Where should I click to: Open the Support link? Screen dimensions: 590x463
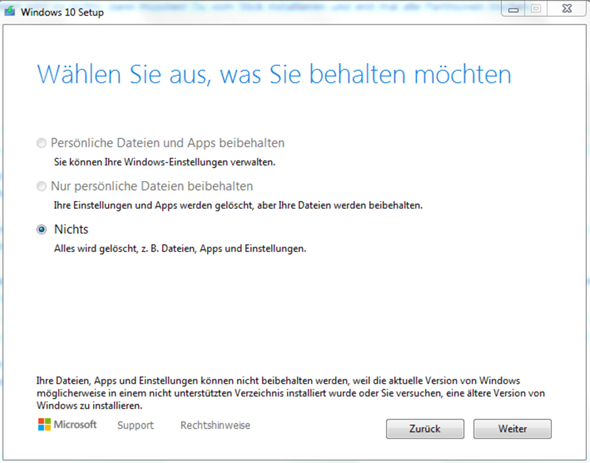coord(135,425)
